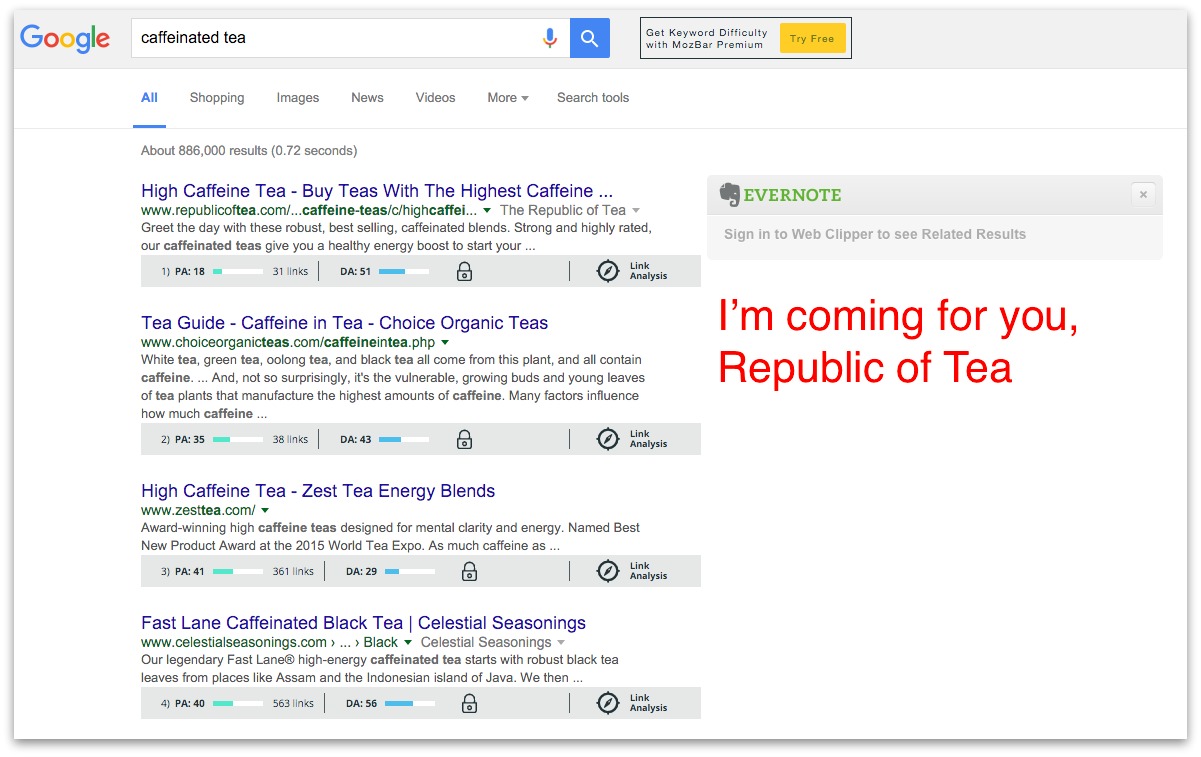Open Link Analysis compass for Republic of Tea result
The width and height of the screenshot is (1201, 757).
tap(608, 271)
